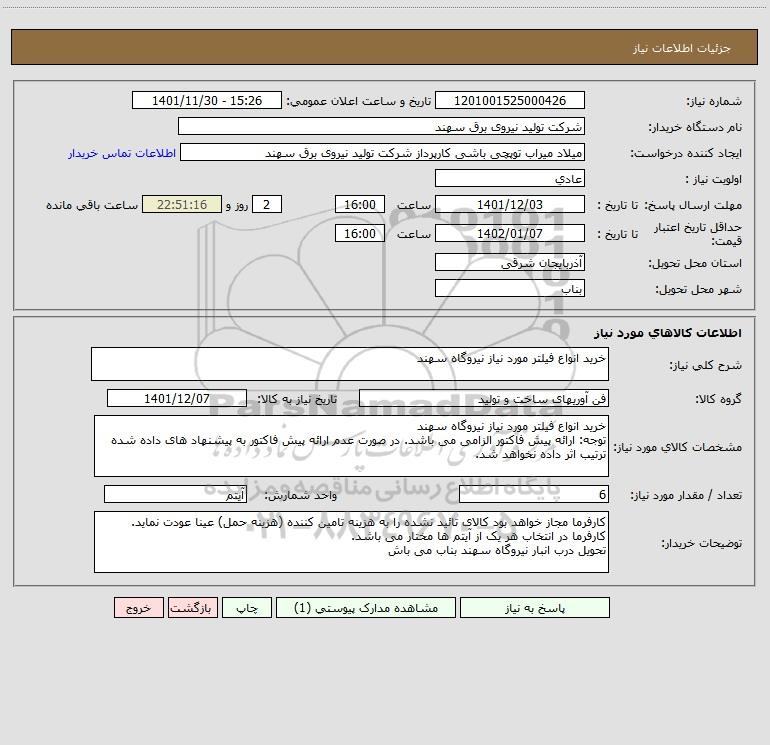Click the تاریخ و ساعت اعلان عمومی label

358,101
